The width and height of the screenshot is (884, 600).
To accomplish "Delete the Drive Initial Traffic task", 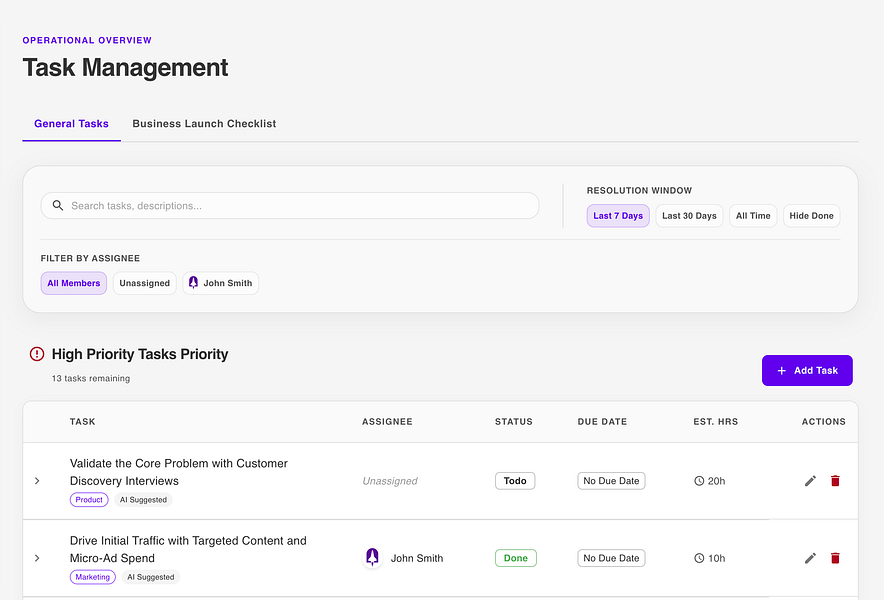I will pos(835,558).
